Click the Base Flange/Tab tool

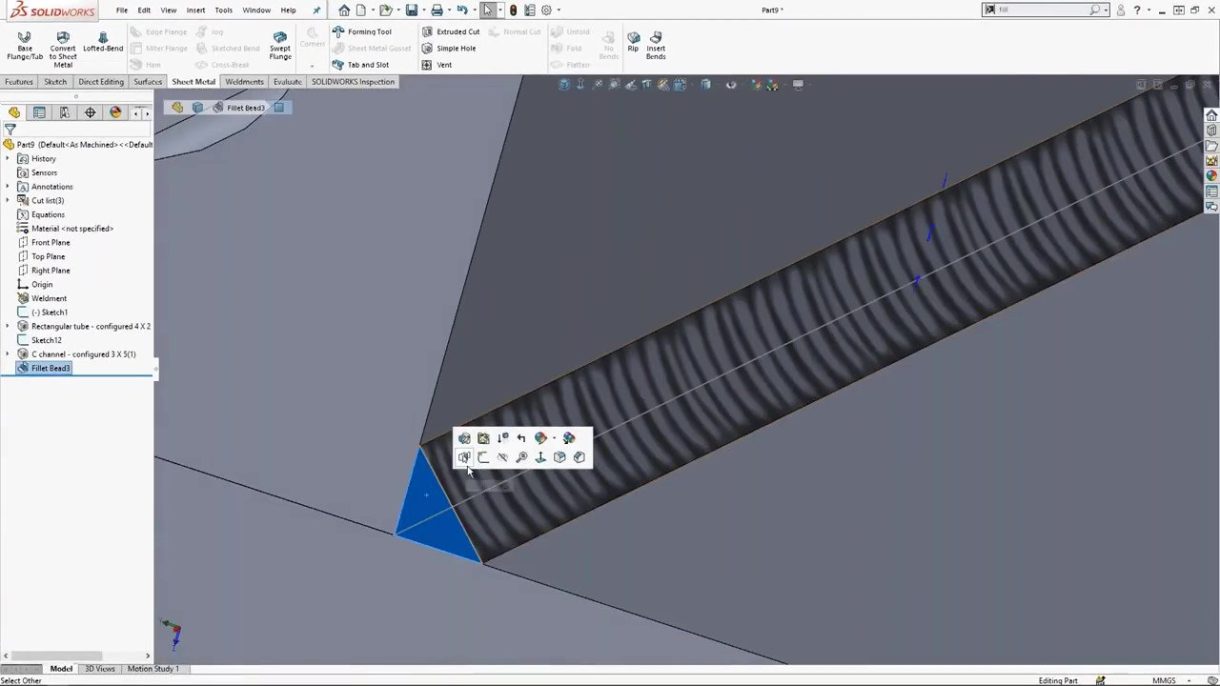[x=24, y=47]
